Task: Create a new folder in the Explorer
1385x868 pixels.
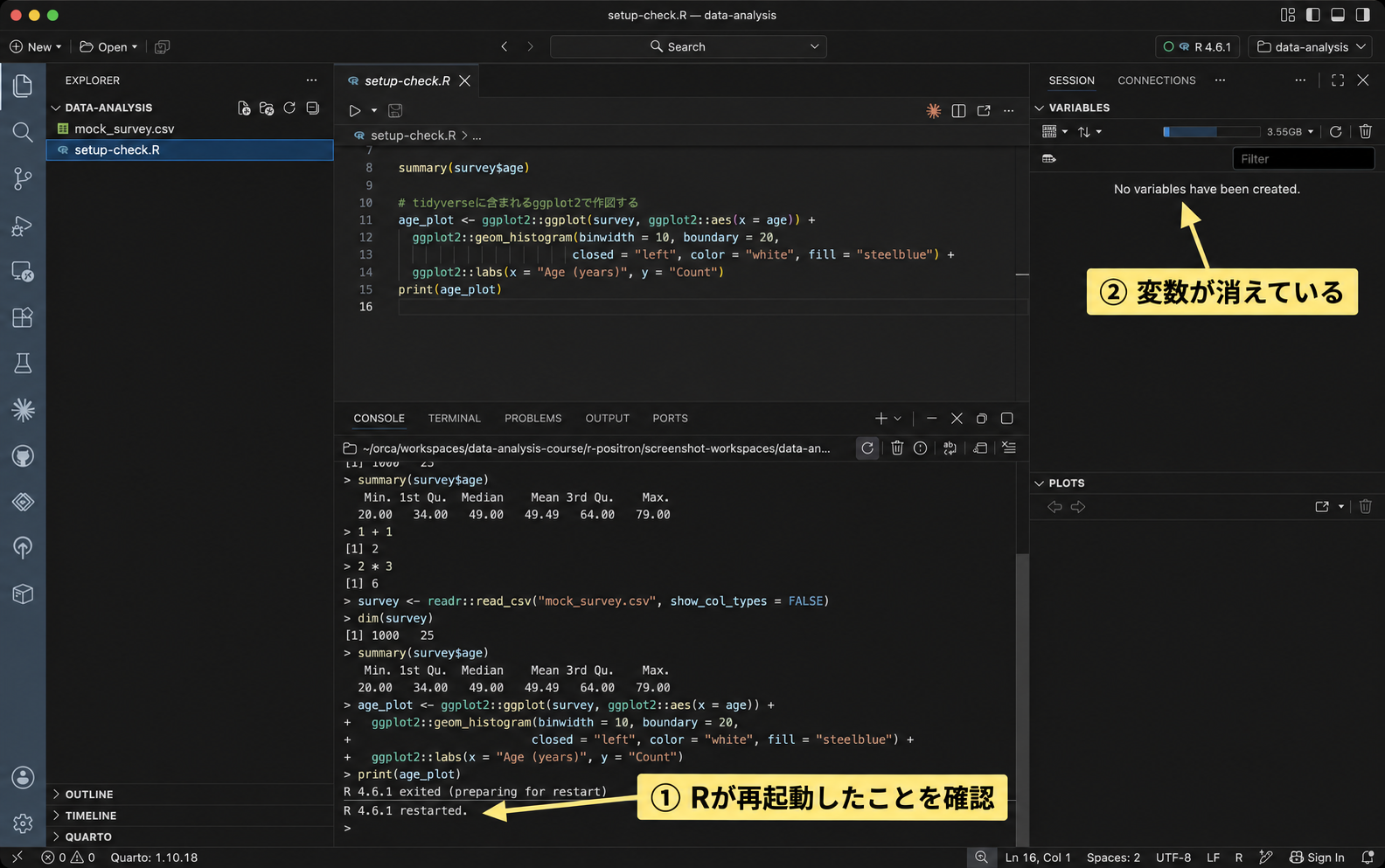Action: point(267,108)
